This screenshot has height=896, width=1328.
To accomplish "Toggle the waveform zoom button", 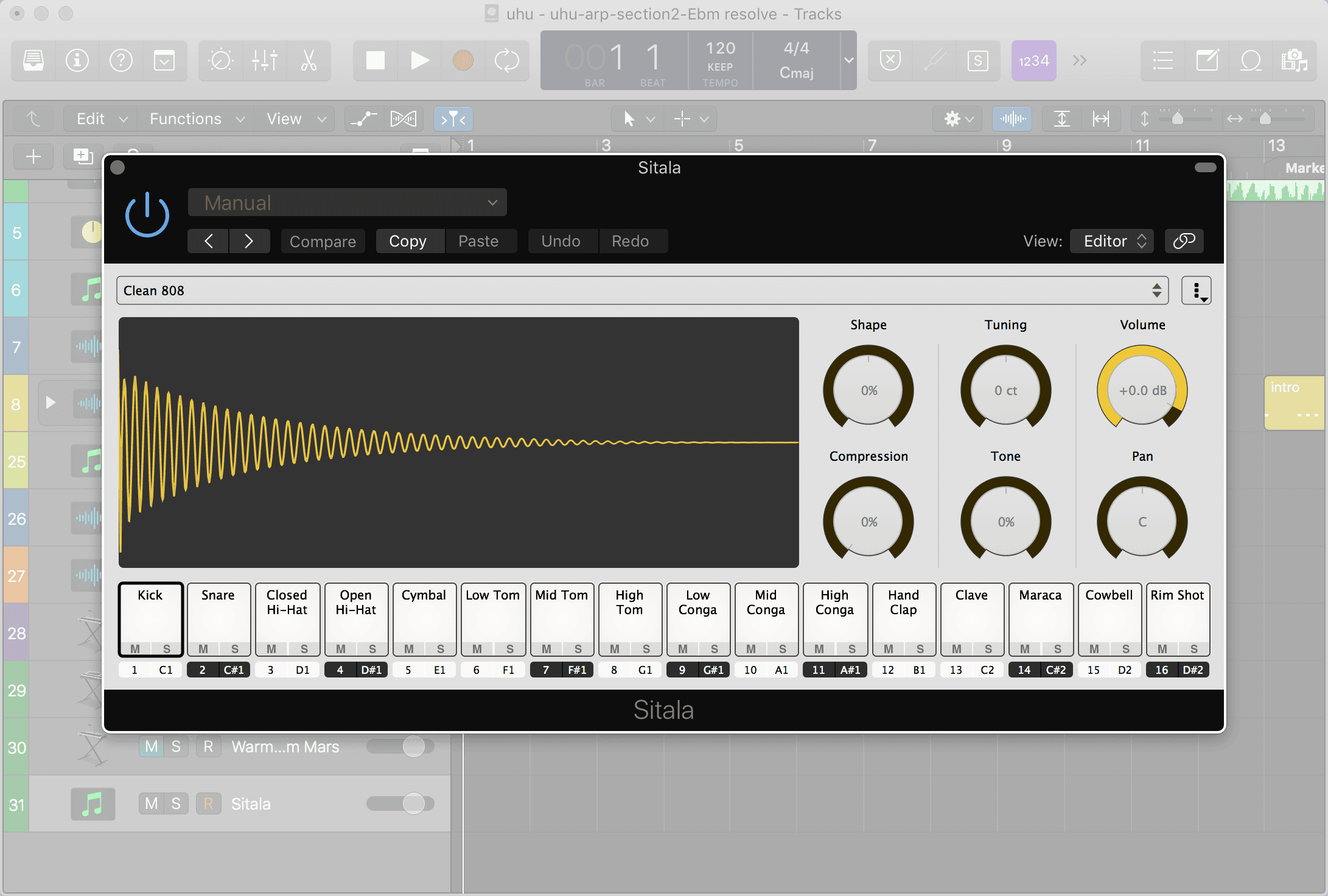I will pos(1012,119).
